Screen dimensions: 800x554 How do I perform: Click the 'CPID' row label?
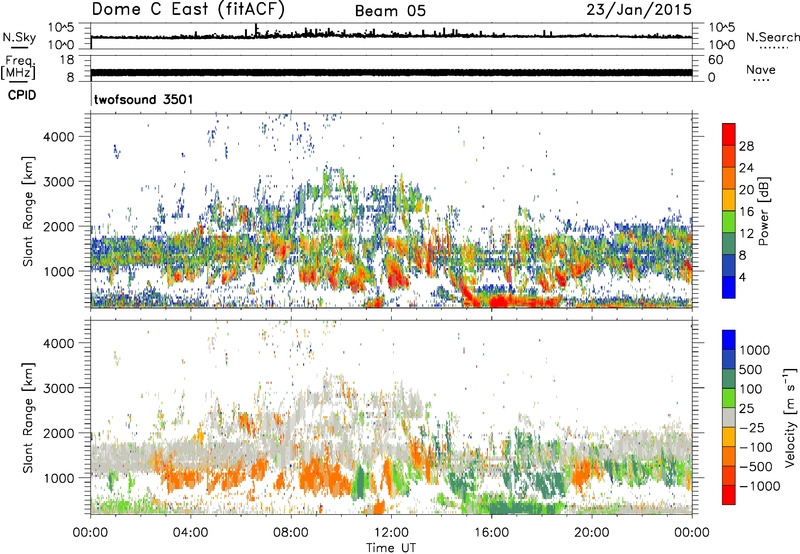click(22, 95)
